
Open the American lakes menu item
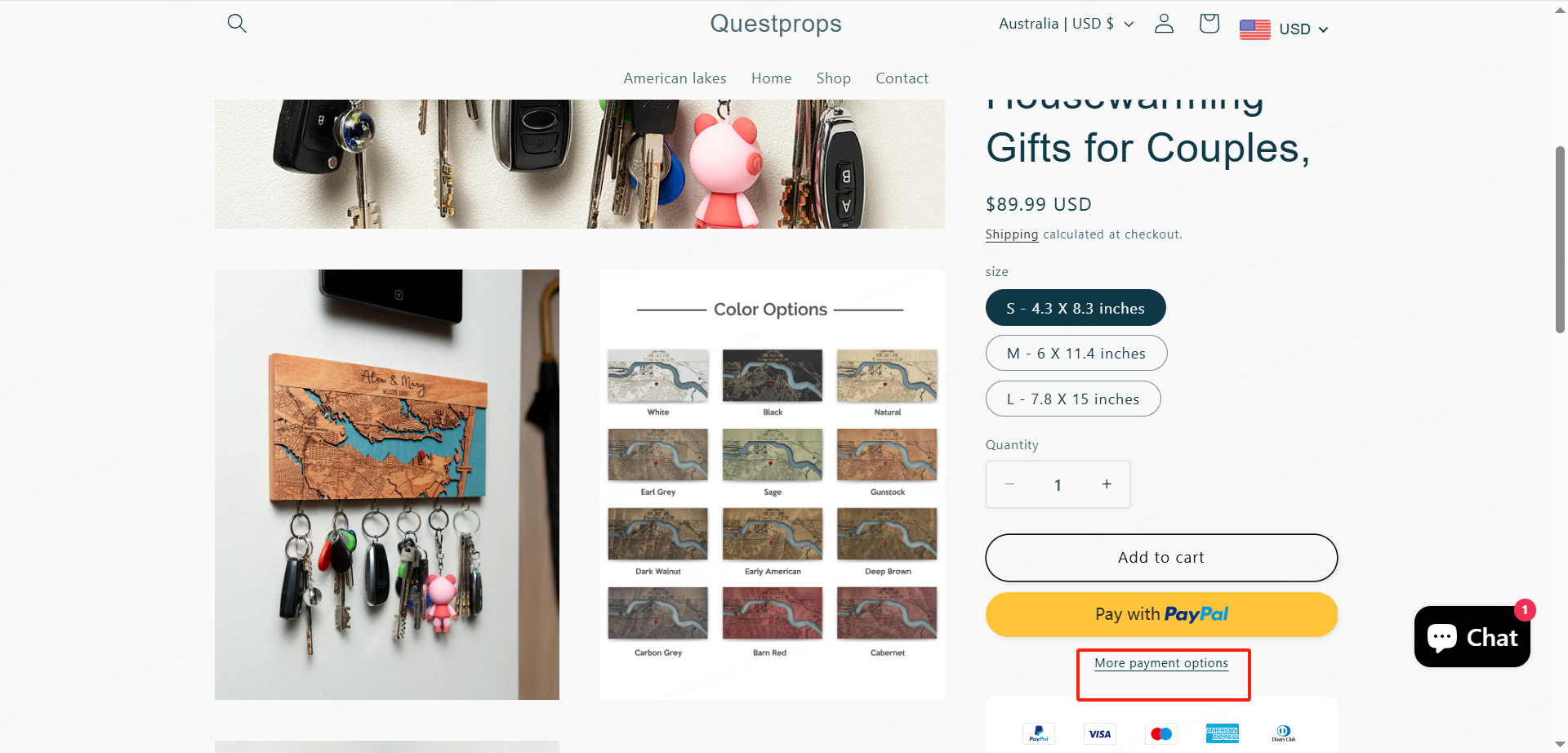pyautogui.click(x=675, y=78)
